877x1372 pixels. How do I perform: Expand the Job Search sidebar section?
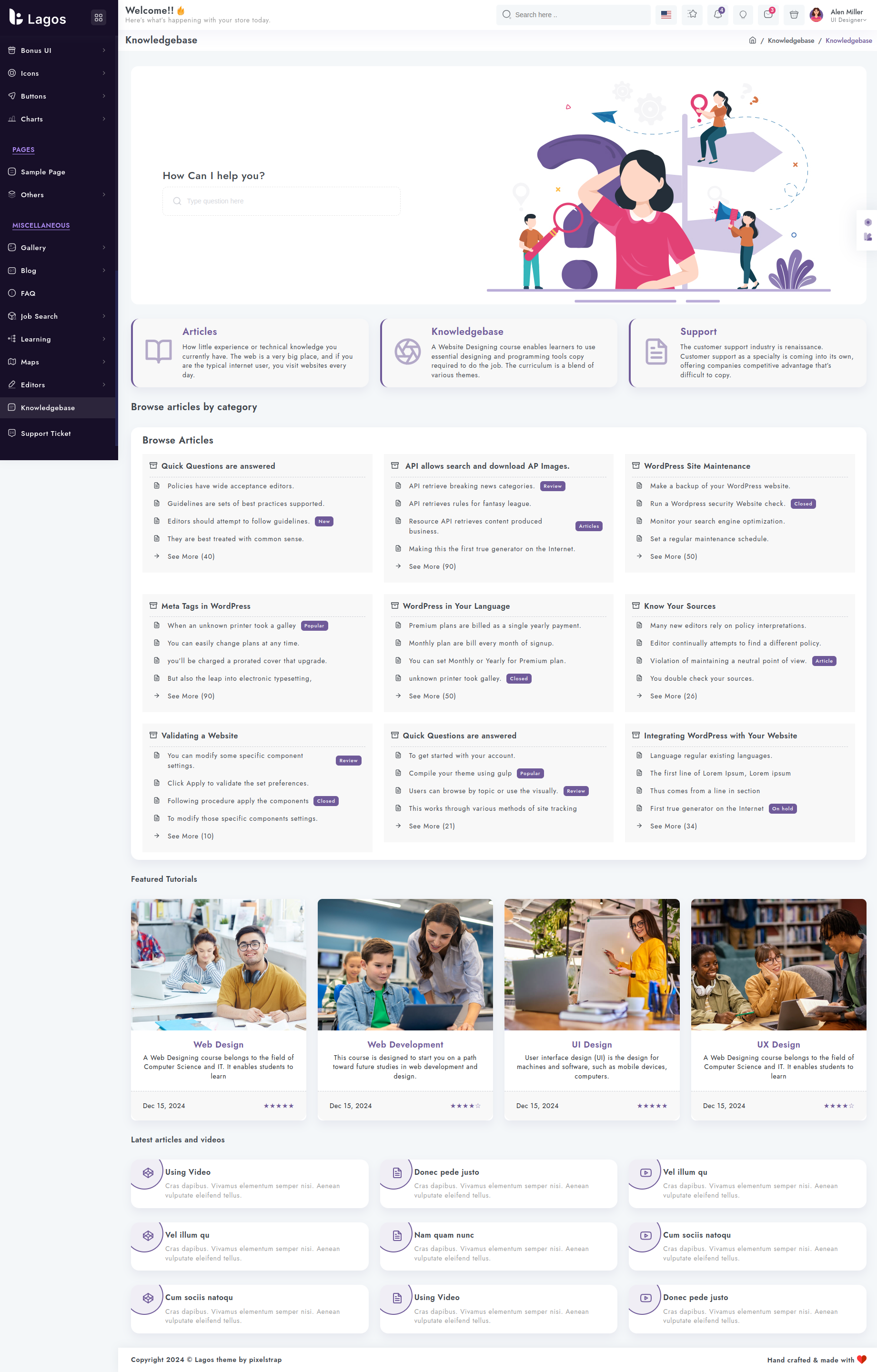[57, 316]
